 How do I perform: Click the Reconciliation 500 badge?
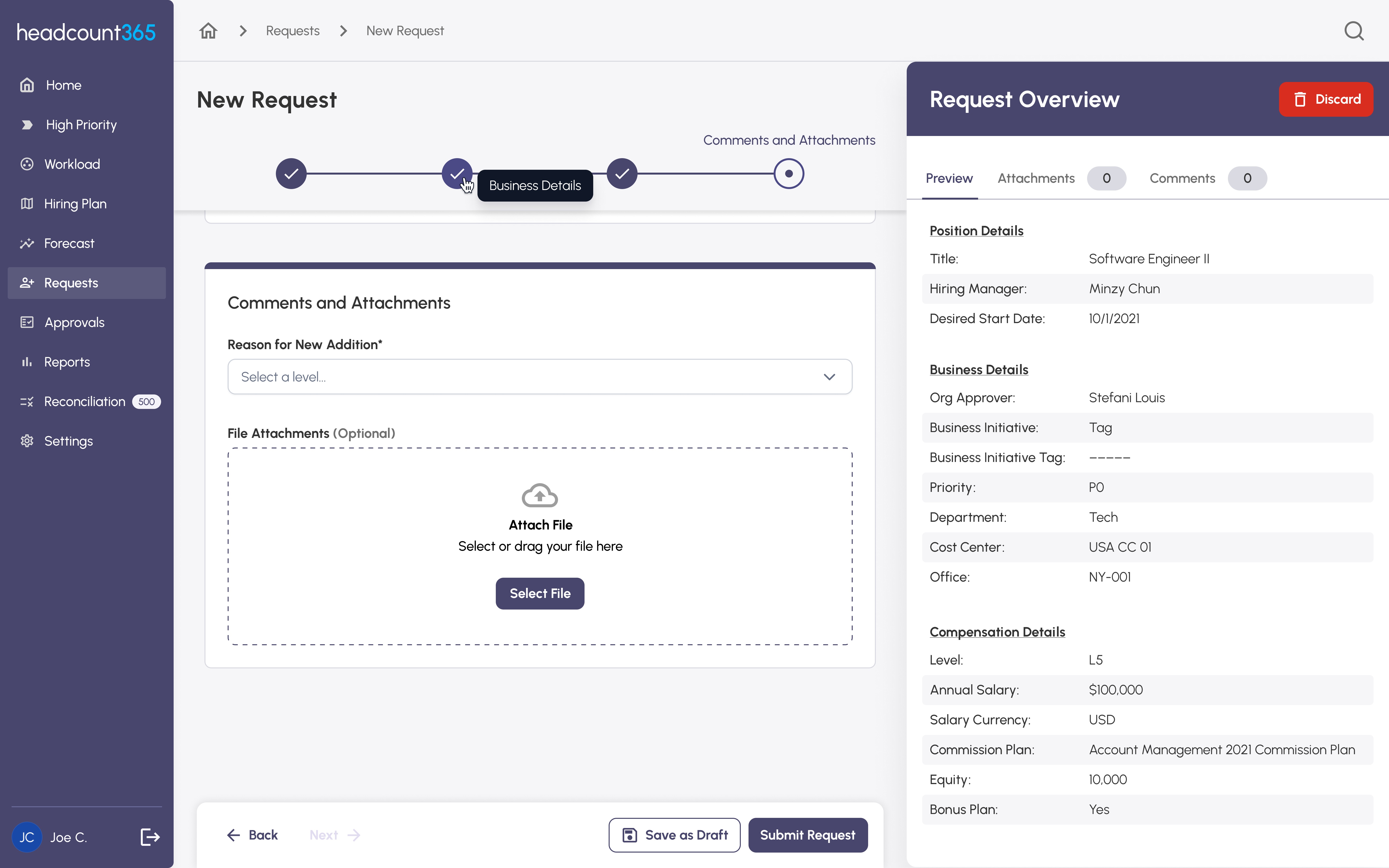pyautogui.click(x=146, y=402)
